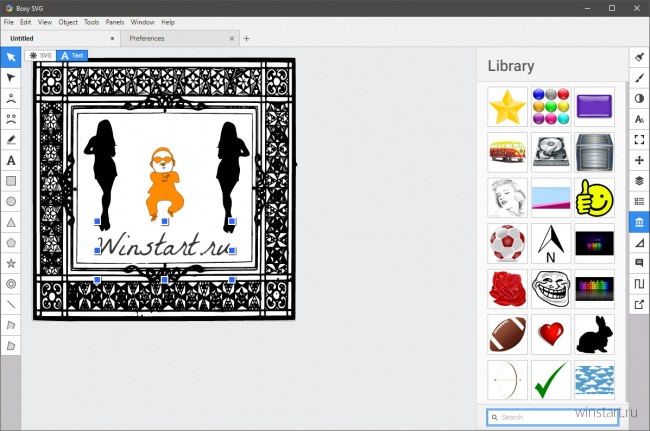Switch to the Preferences tab

coord(179,39)
